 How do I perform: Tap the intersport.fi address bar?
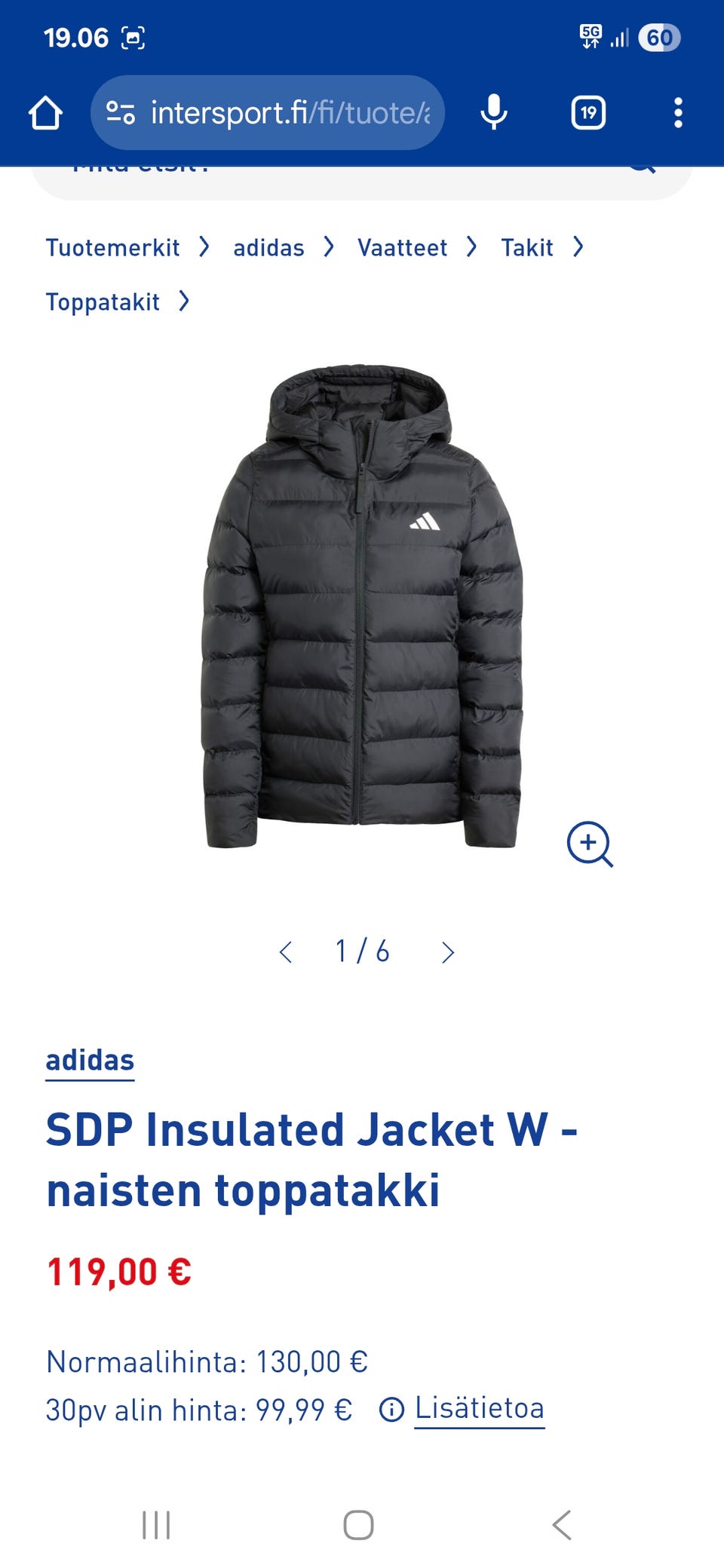[268, 112]
